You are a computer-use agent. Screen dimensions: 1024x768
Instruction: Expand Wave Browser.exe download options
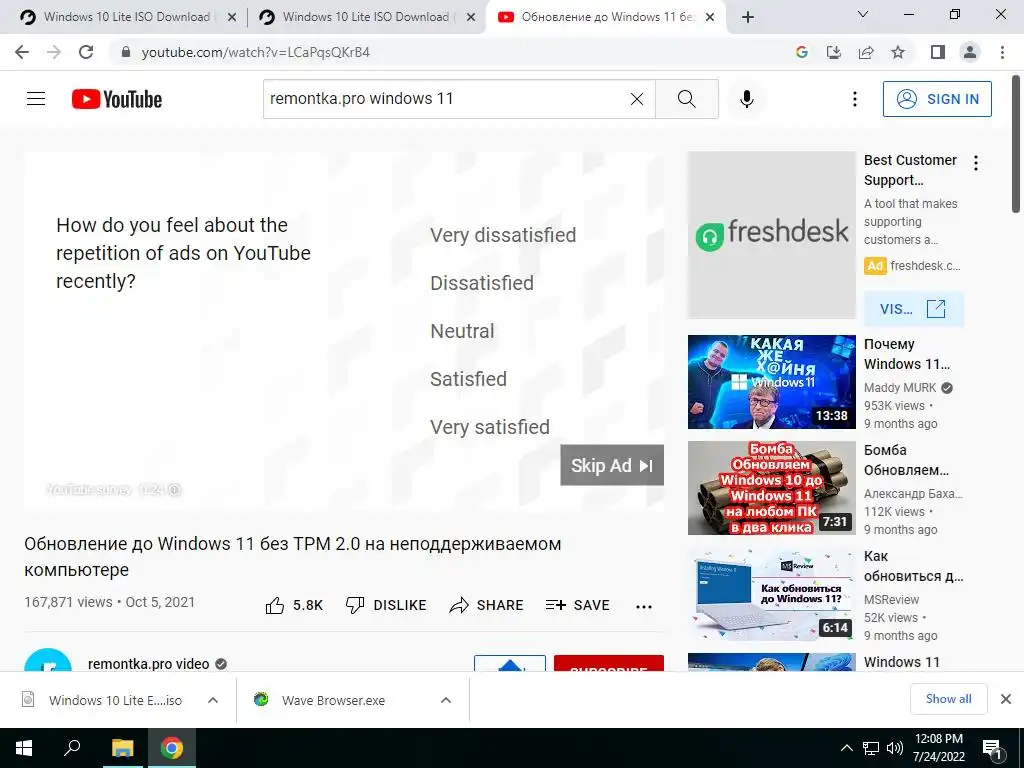click(446, 700)
